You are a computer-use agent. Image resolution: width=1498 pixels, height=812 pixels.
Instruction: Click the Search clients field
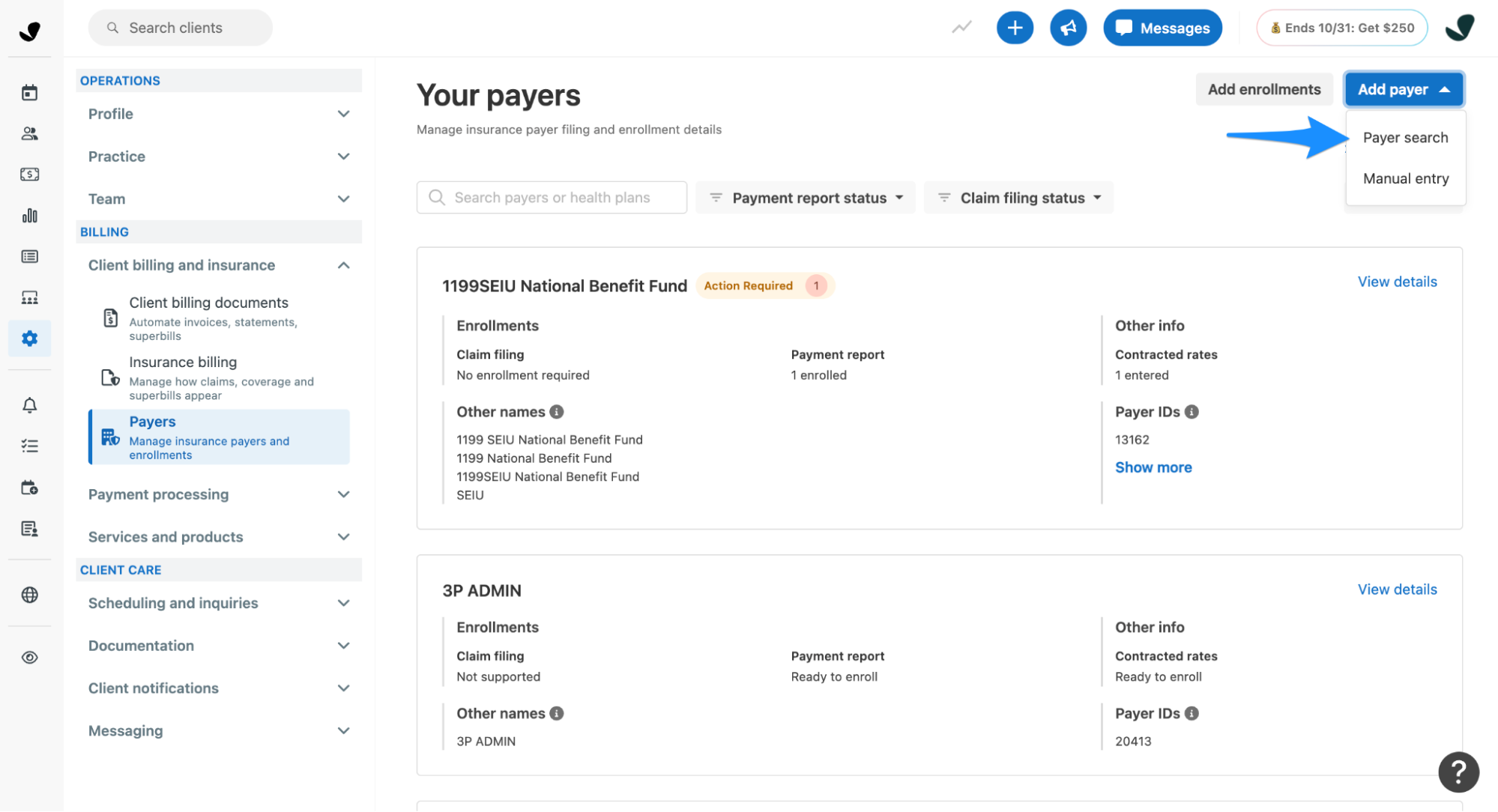[181, 28]
